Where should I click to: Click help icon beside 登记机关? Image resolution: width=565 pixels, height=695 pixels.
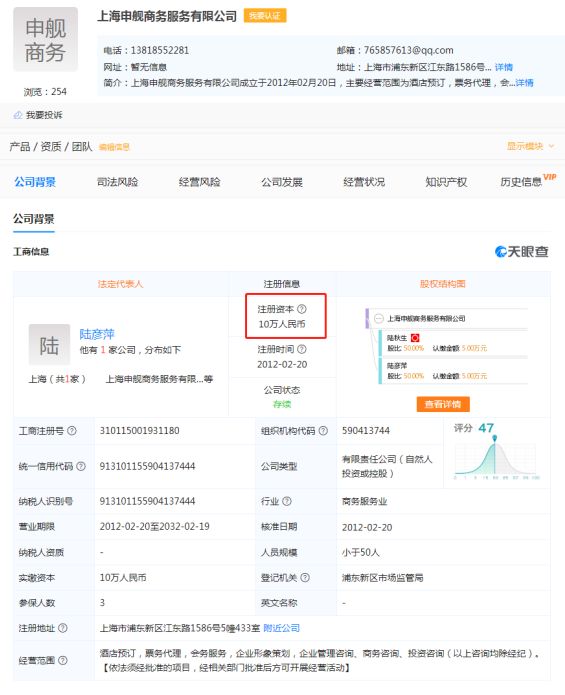305,578
